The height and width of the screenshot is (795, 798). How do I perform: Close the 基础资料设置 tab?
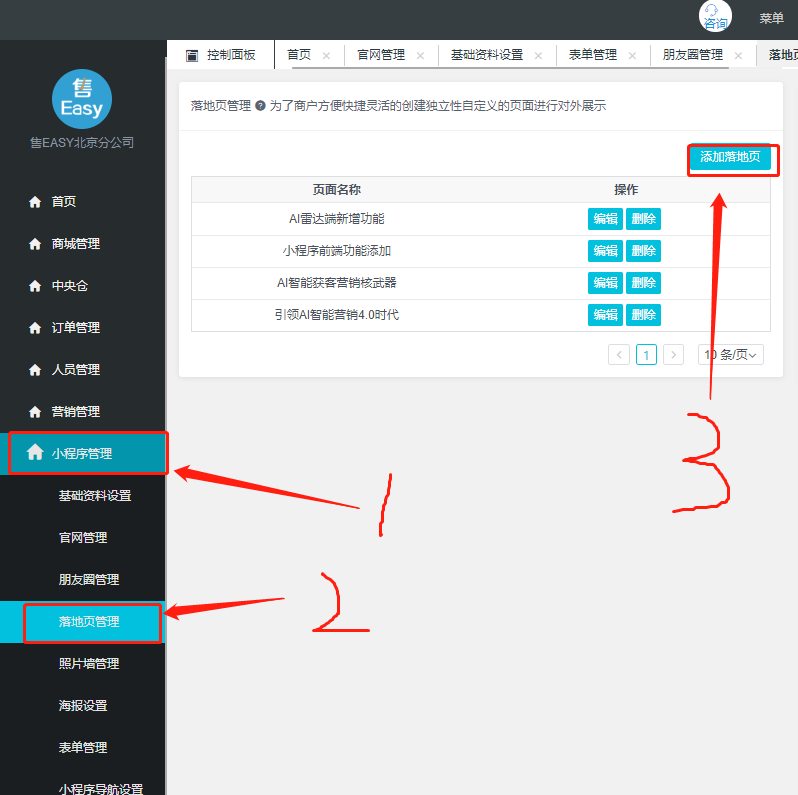(x=538, y=55)
